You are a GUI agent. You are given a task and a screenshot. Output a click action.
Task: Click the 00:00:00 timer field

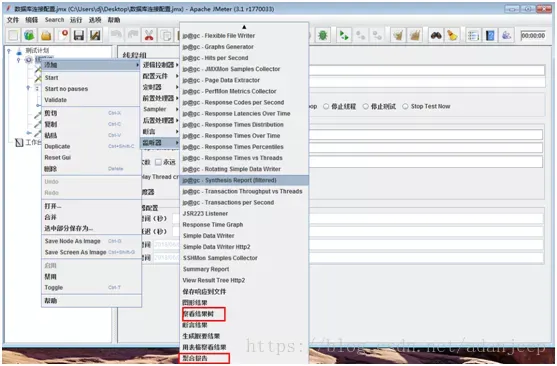[x=533, y=36]
